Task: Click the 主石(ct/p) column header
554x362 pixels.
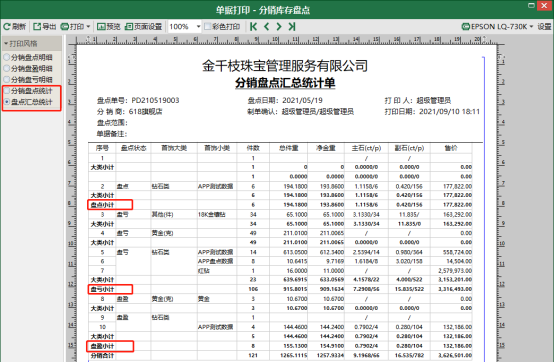Action: point(366,148)
